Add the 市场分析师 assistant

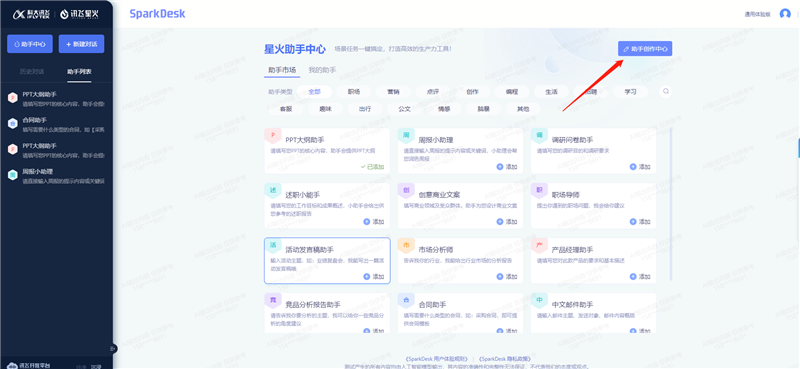pyautogui.click(x=507, y=277)
